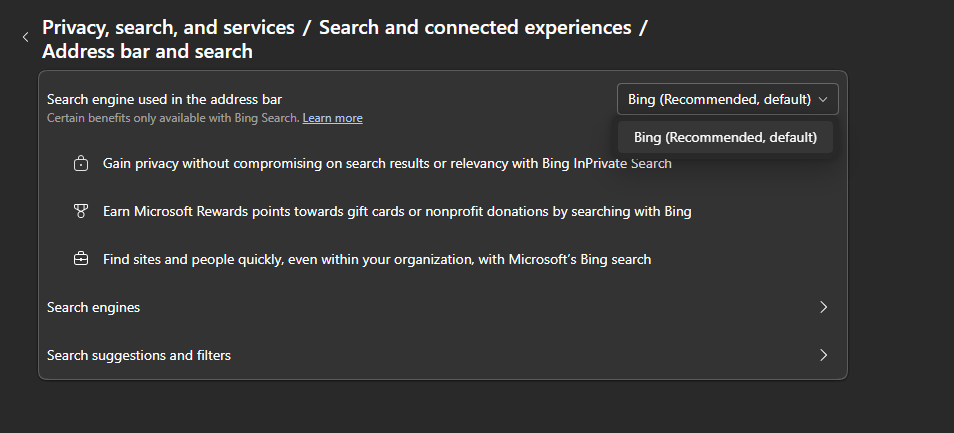Click the InPrivate lock icon
The width and height of the screenshot is (954, 433).
(81, 163)
